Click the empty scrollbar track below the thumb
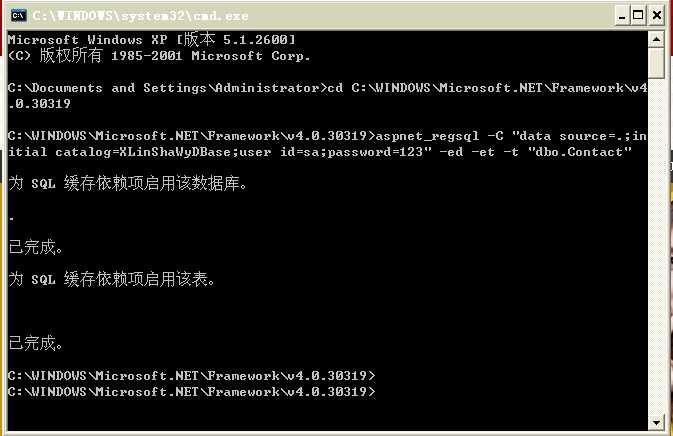Screen dimensions: 673x436 pos(656,246)
